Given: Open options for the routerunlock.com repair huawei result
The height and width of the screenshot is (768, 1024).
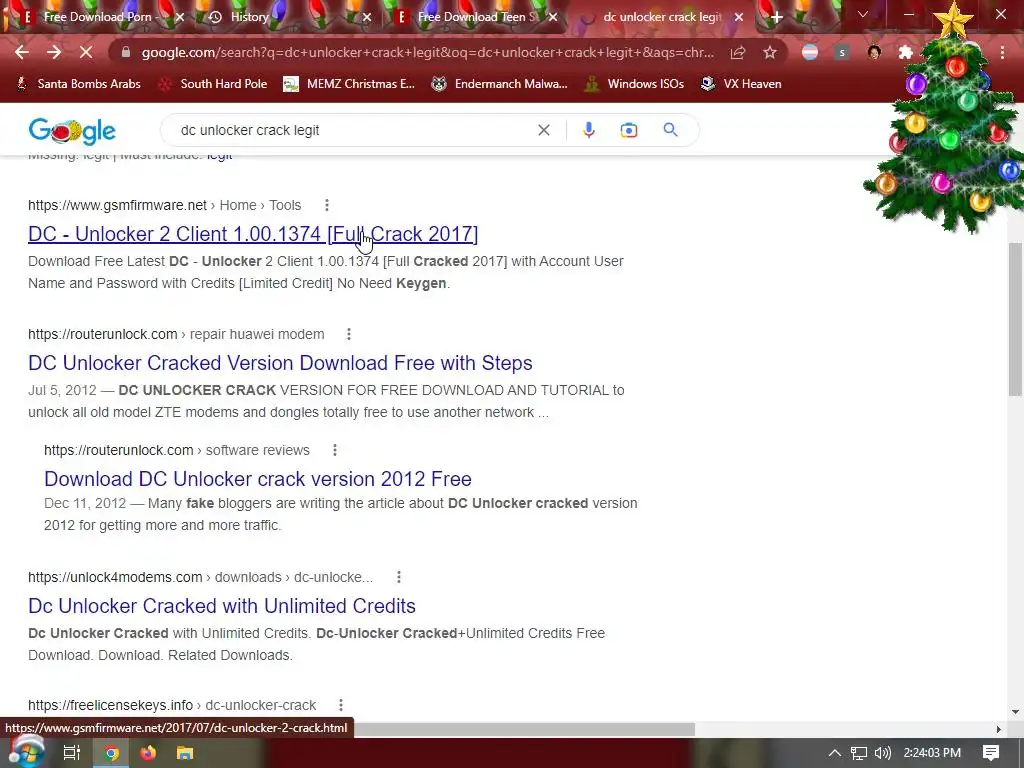Looking at the screenshot, I should (349, 334).
